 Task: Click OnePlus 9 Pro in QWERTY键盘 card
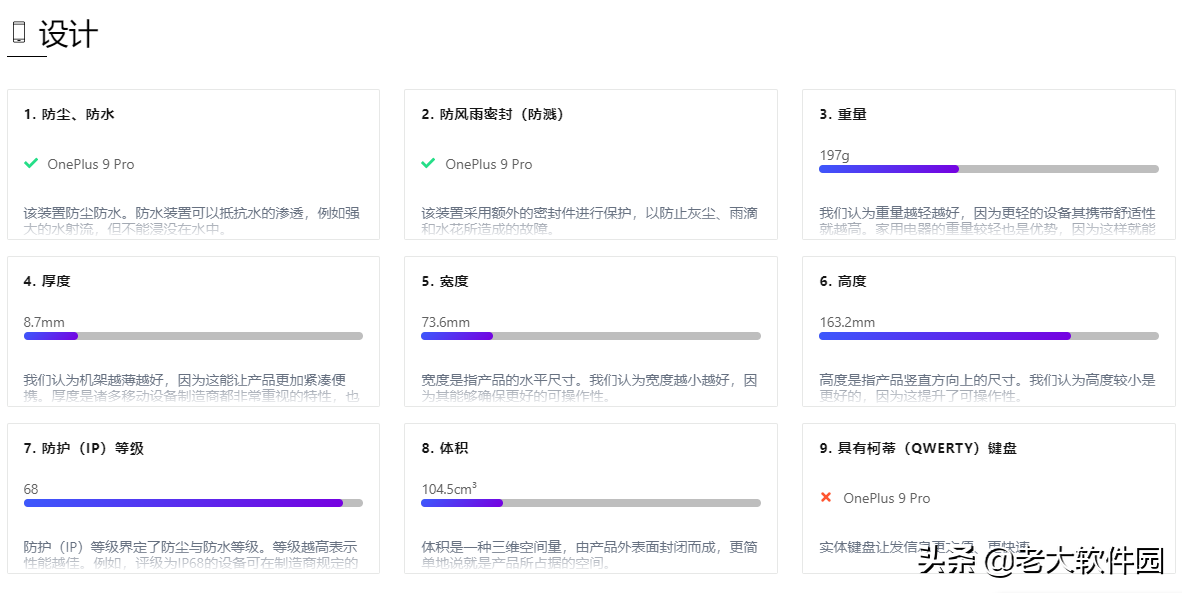[x=886, y=498]
